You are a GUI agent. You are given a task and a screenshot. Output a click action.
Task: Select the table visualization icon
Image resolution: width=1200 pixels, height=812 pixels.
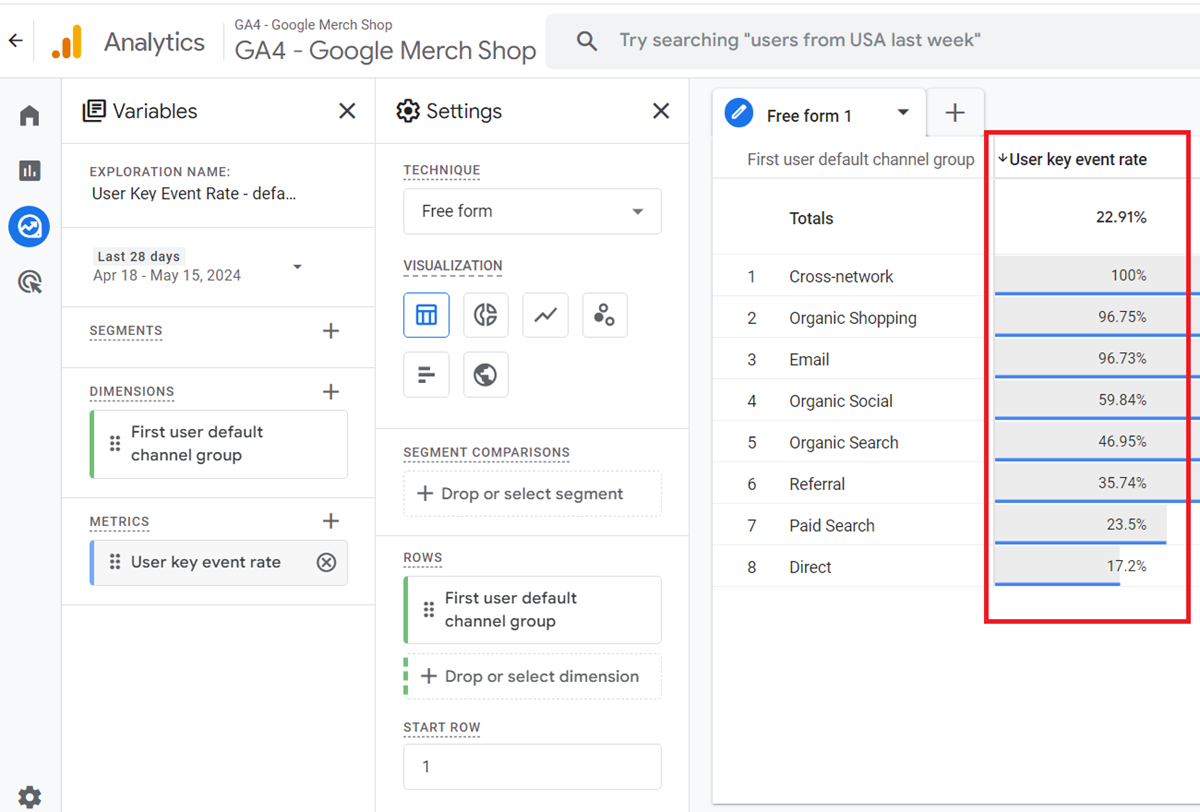click(x=426, y=315)
